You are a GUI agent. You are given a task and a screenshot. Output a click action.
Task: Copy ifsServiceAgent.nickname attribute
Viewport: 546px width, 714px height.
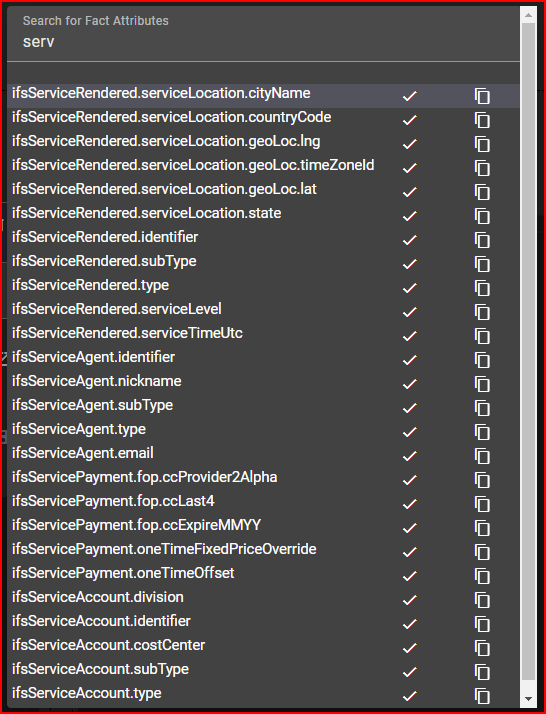click(x=482, y=384)
